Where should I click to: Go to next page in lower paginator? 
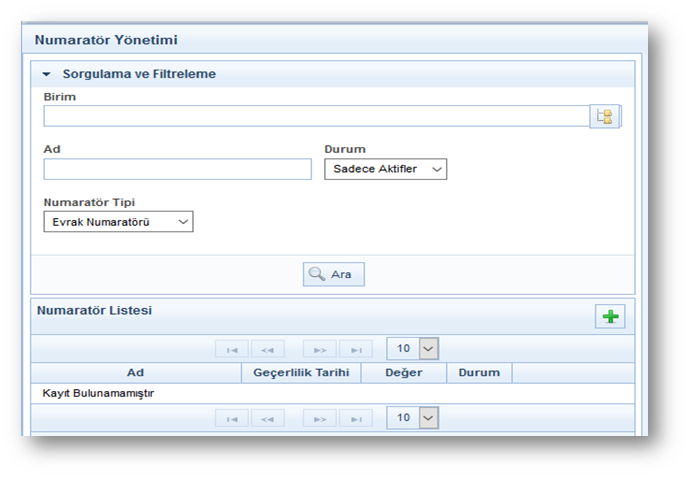320,418
